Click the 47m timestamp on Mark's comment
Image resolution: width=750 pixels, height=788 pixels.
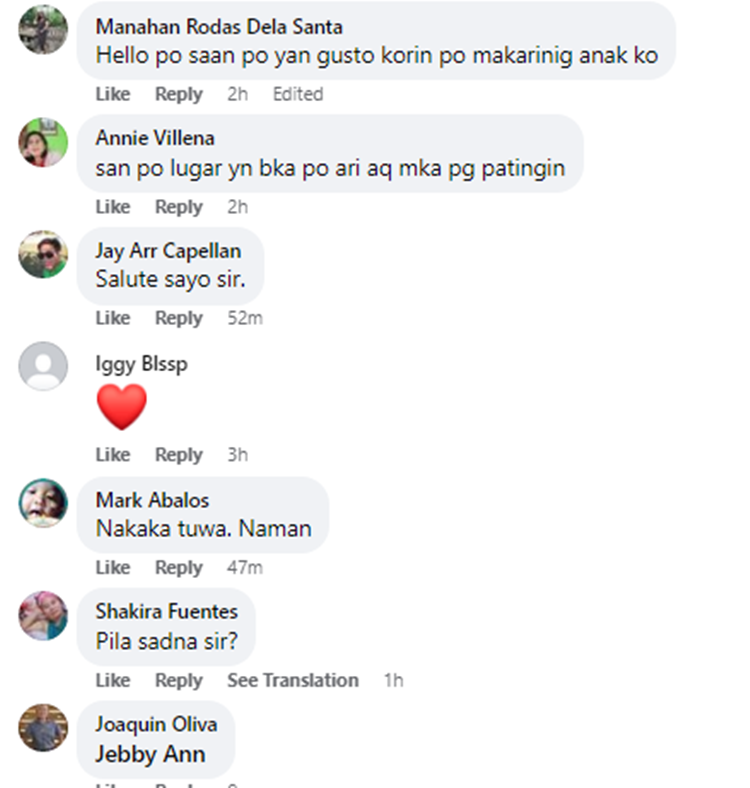point(245,567)
